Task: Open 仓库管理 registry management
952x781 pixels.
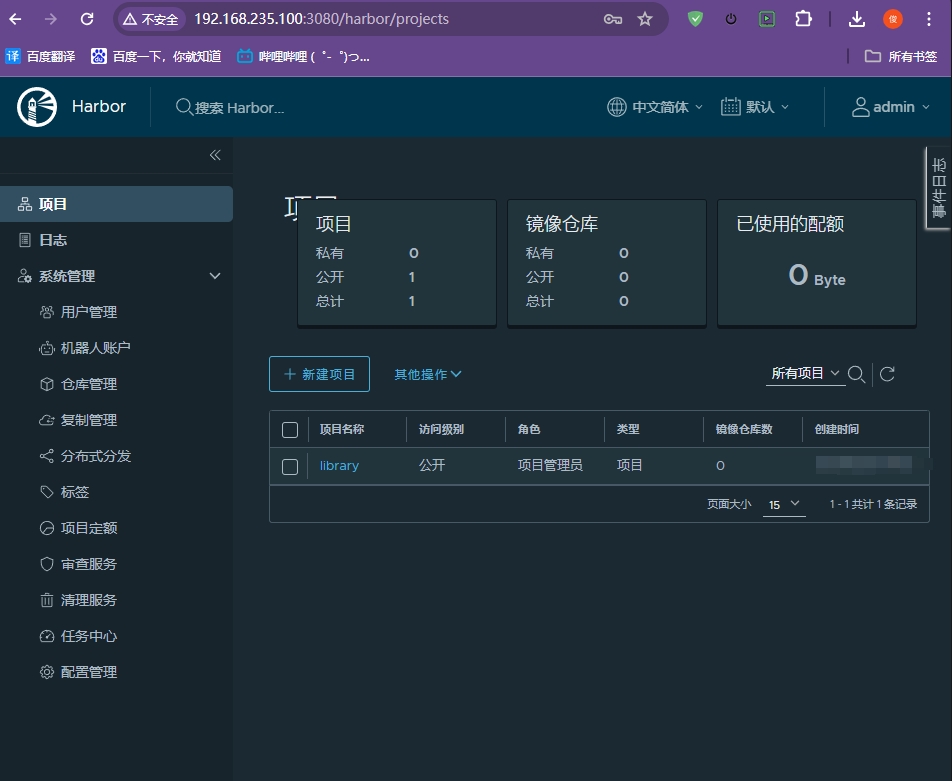Action: click(88, 384)
